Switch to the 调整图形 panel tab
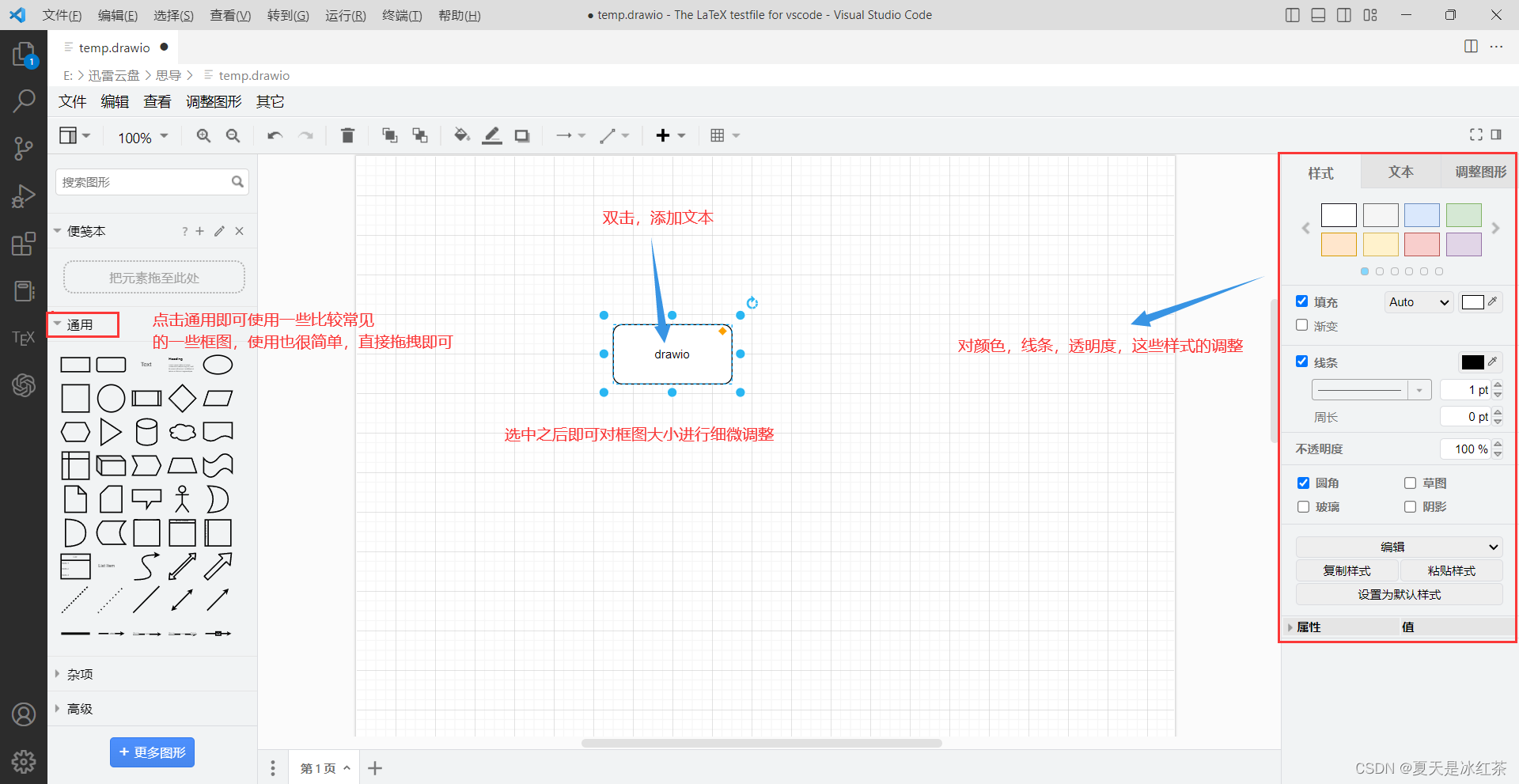The width and height of the screenshot is (1519, 784). tap(1480, 172)
